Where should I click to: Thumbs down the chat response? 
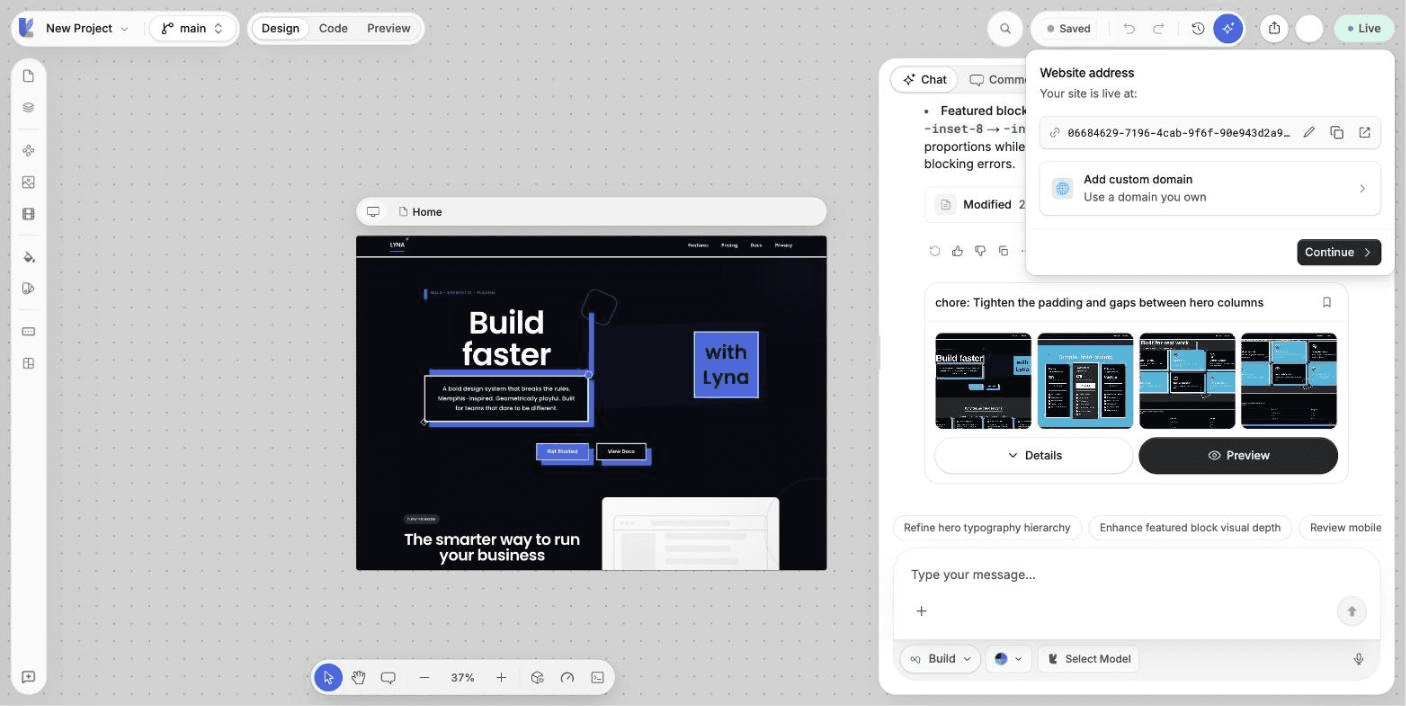point(980,251)
